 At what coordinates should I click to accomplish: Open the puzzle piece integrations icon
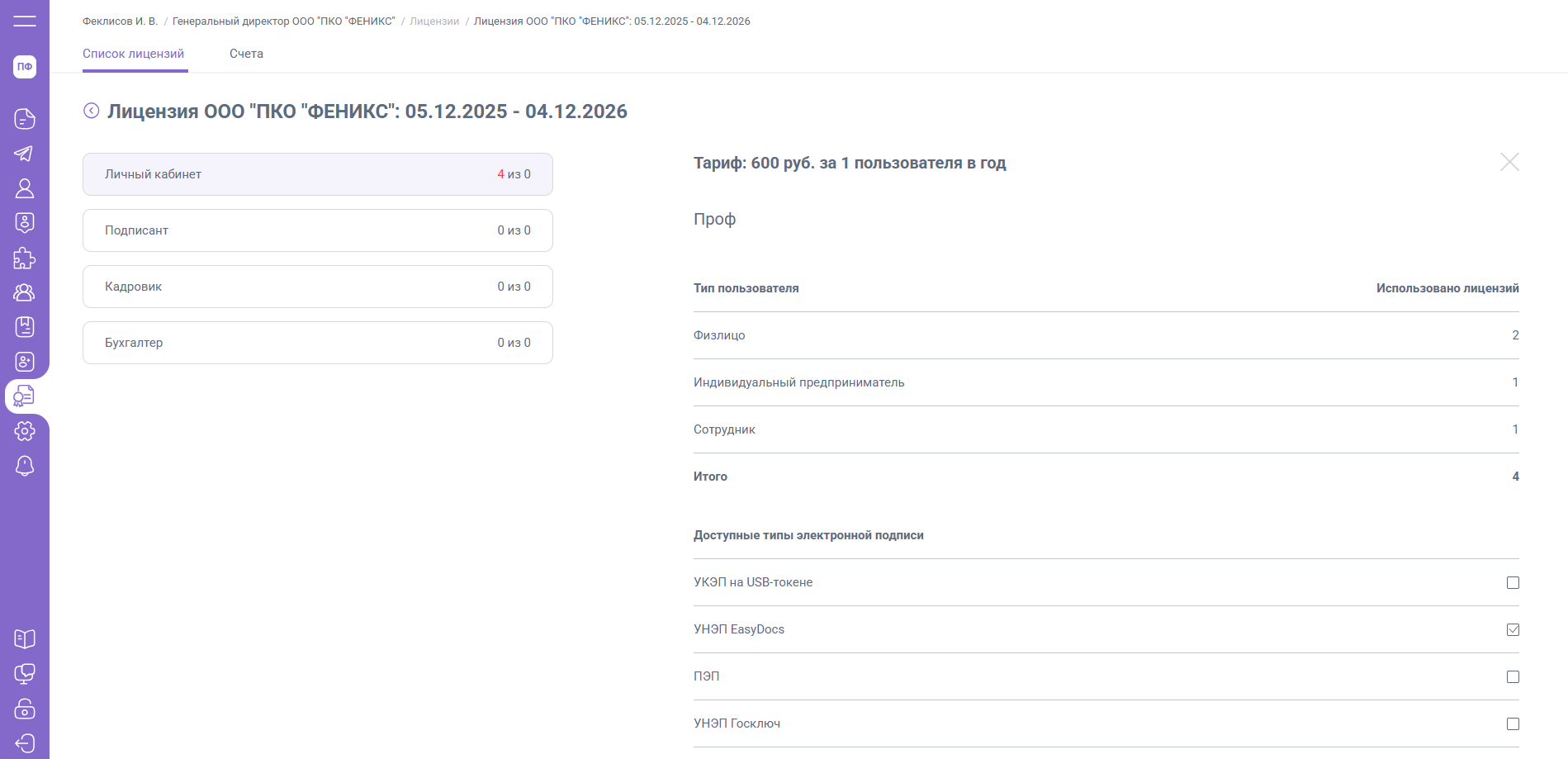[25, 259]
